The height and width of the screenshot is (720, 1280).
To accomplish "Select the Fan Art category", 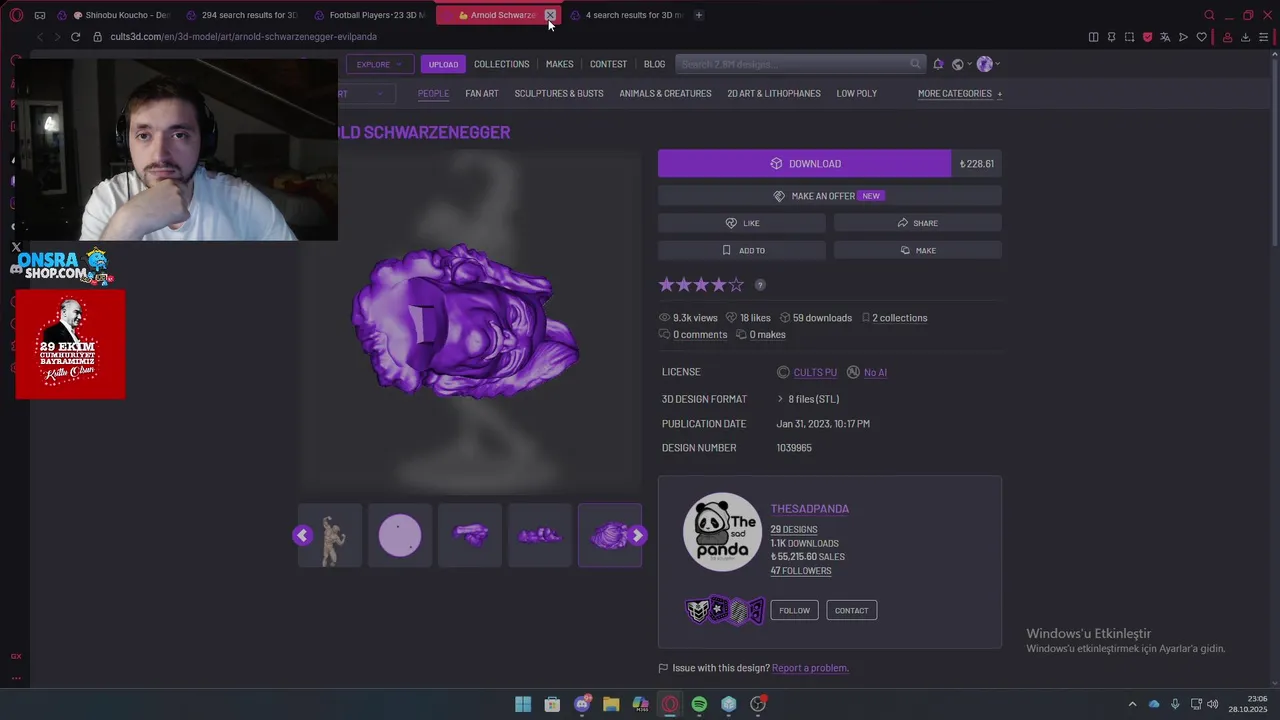I will click(x=482, y=94).
